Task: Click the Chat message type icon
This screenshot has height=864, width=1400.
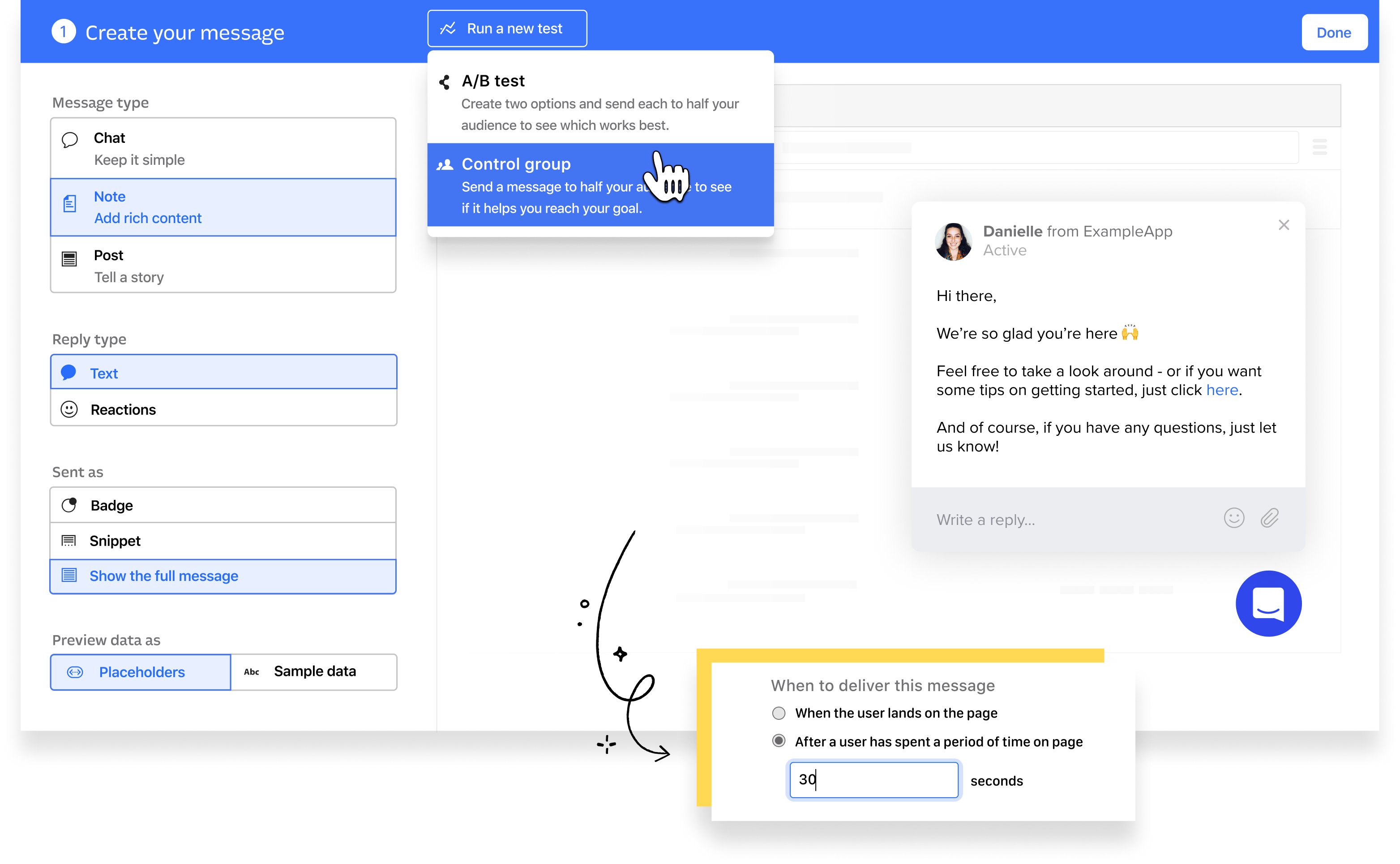Action: click(x=70, y=138)
